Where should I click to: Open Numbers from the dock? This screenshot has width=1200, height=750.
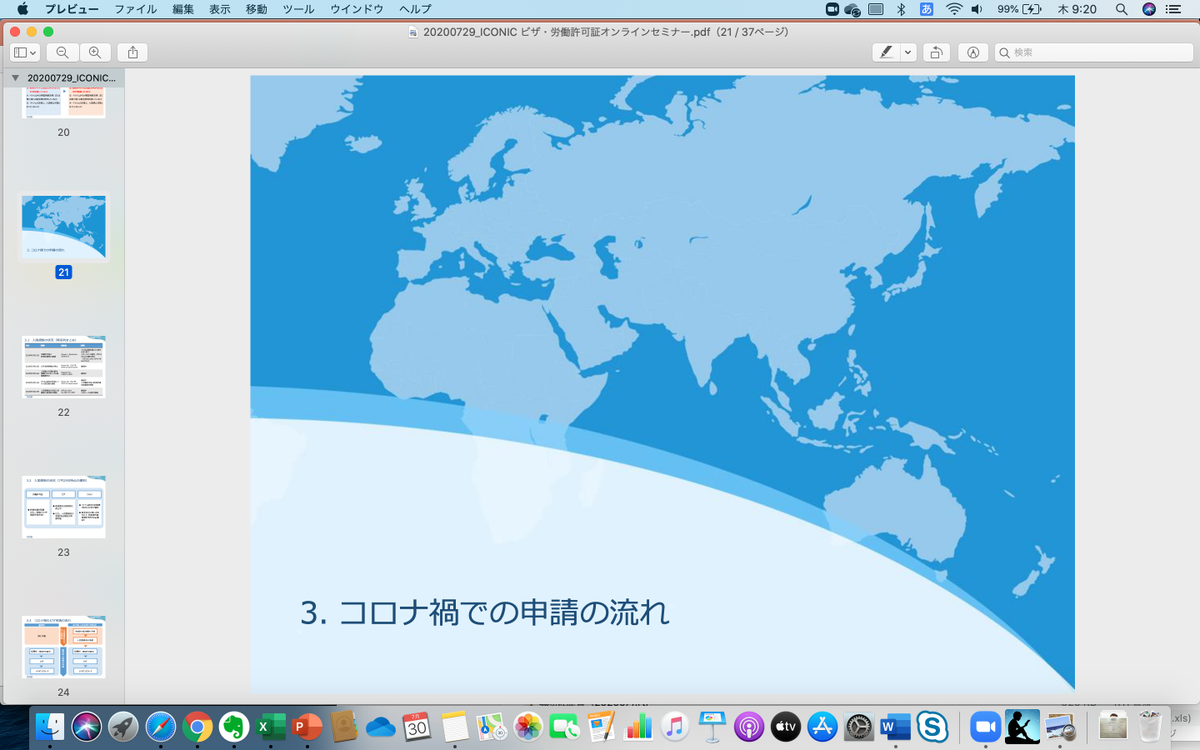(x=638, y=726)
